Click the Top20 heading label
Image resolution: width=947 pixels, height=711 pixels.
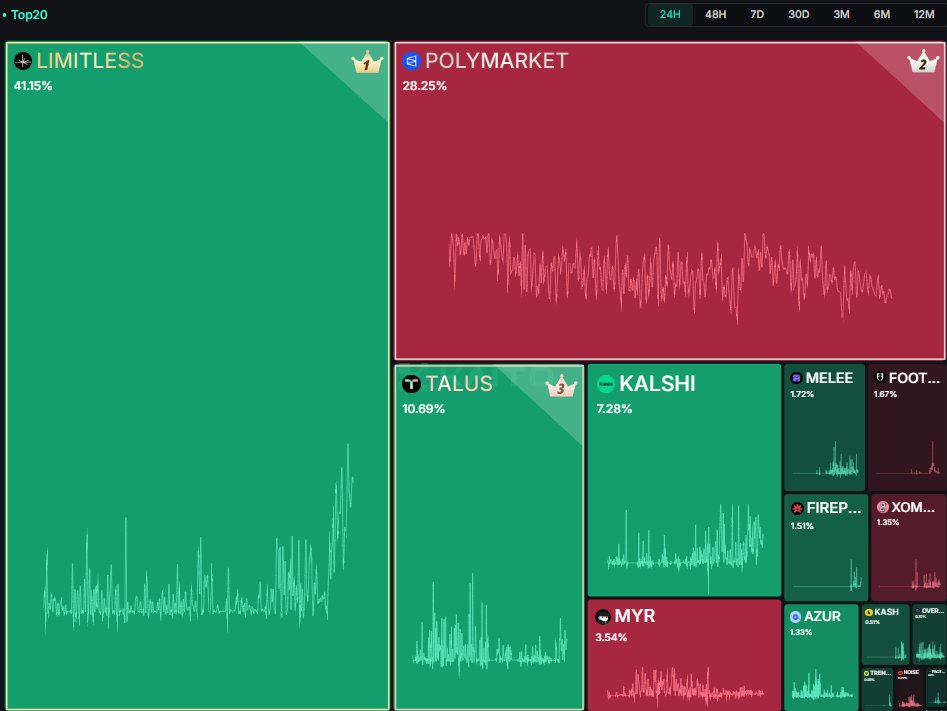click(x=29, y=14)
